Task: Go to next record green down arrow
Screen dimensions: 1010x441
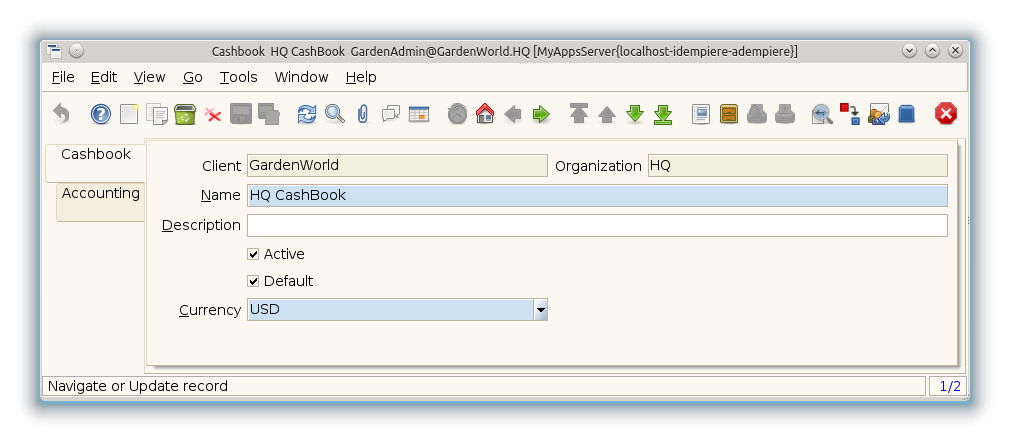Action: point(635,114)
